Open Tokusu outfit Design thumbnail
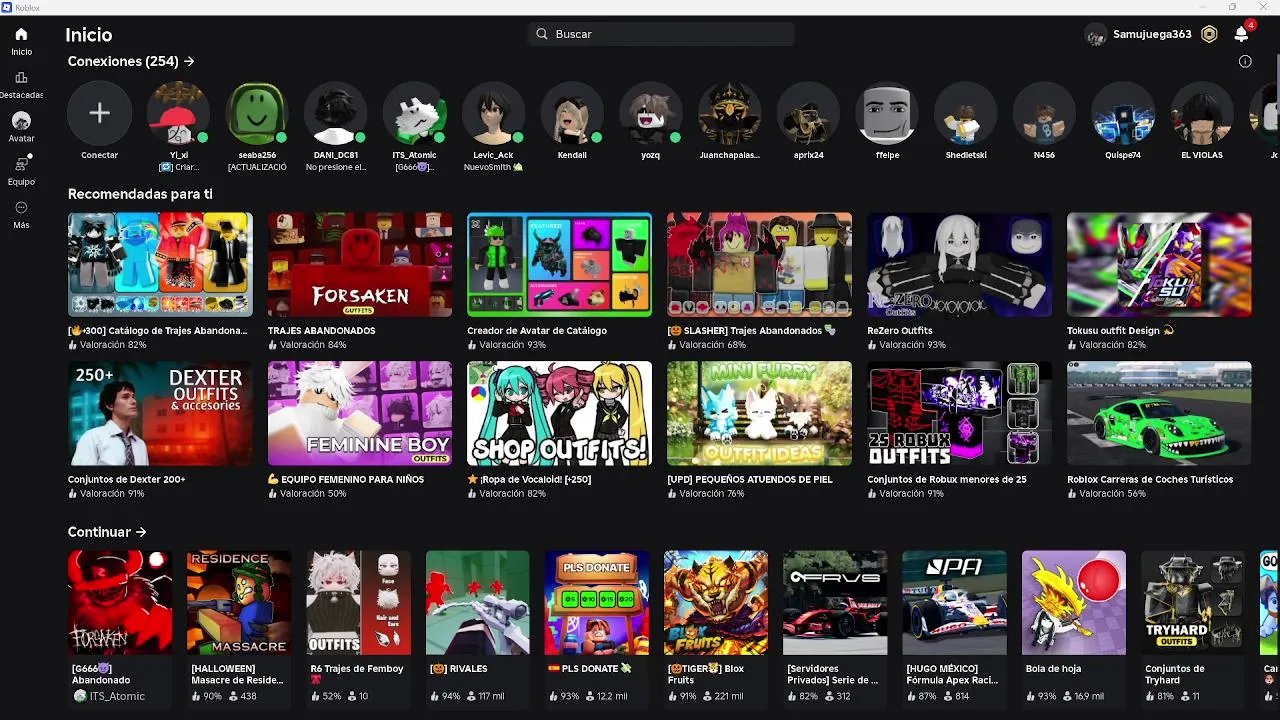 click(1159, 264)
